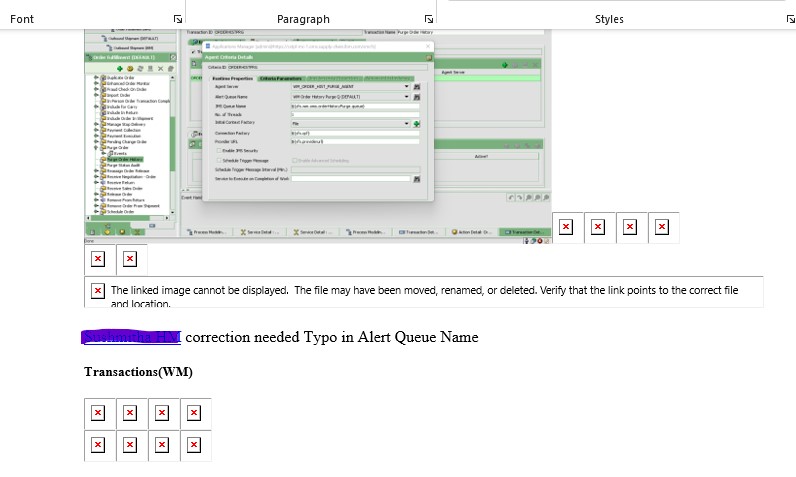Open Alert Queue Name dropdown in embedded screenshot
This screenshot has width=796, height=477.
(x=406, y=96)
